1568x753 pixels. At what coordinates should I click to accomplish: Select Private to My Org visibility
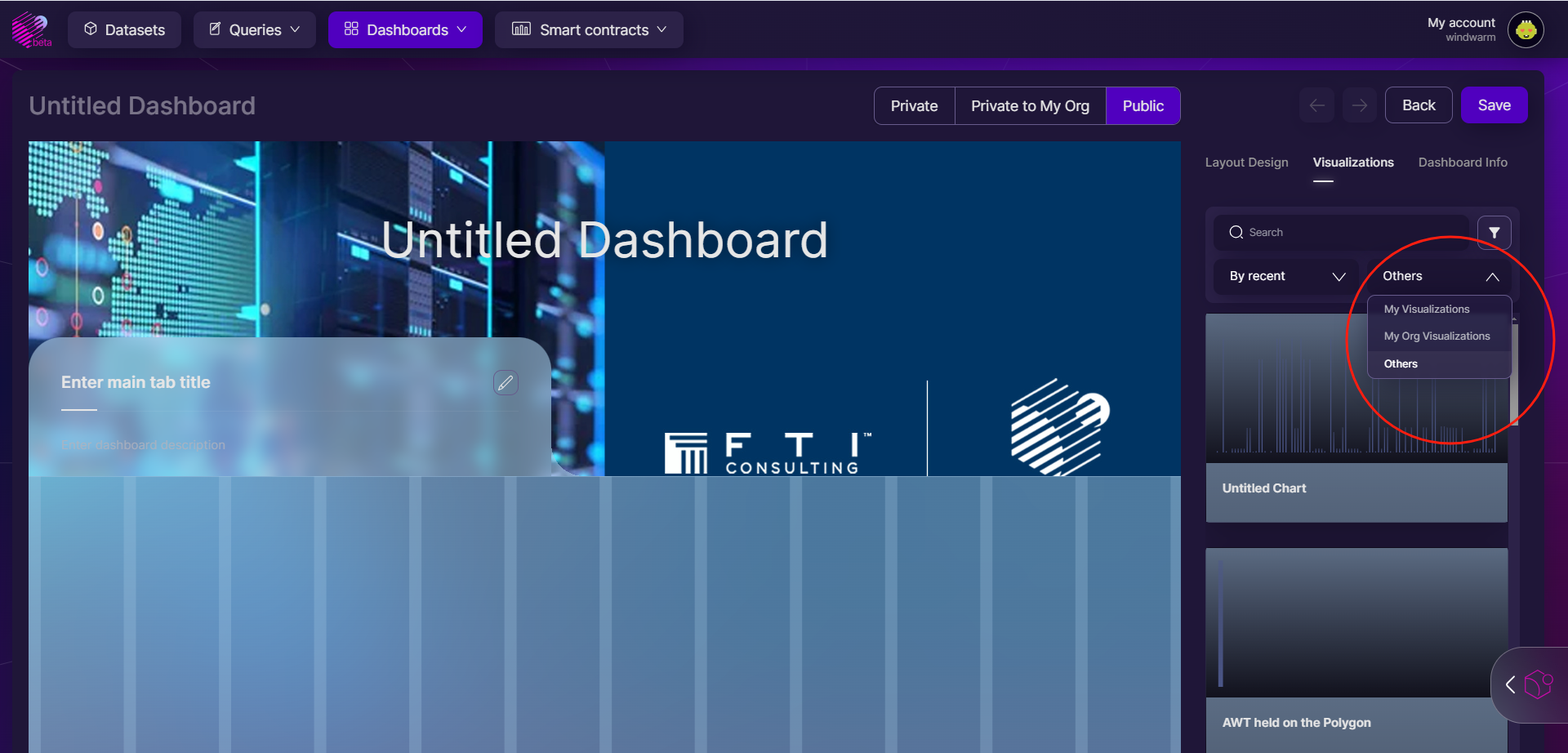point(1030,106)
